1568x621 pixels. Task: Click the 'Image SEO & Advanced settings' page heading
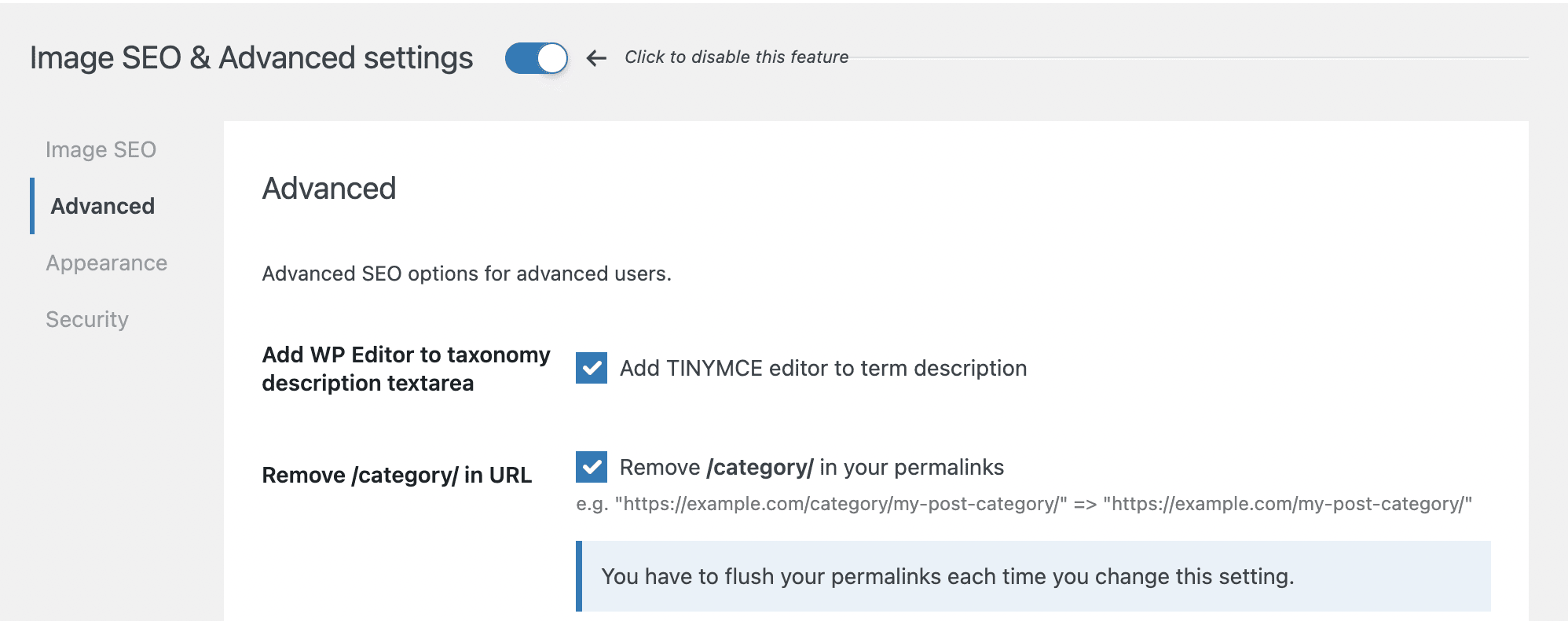(x=251, y=58)
